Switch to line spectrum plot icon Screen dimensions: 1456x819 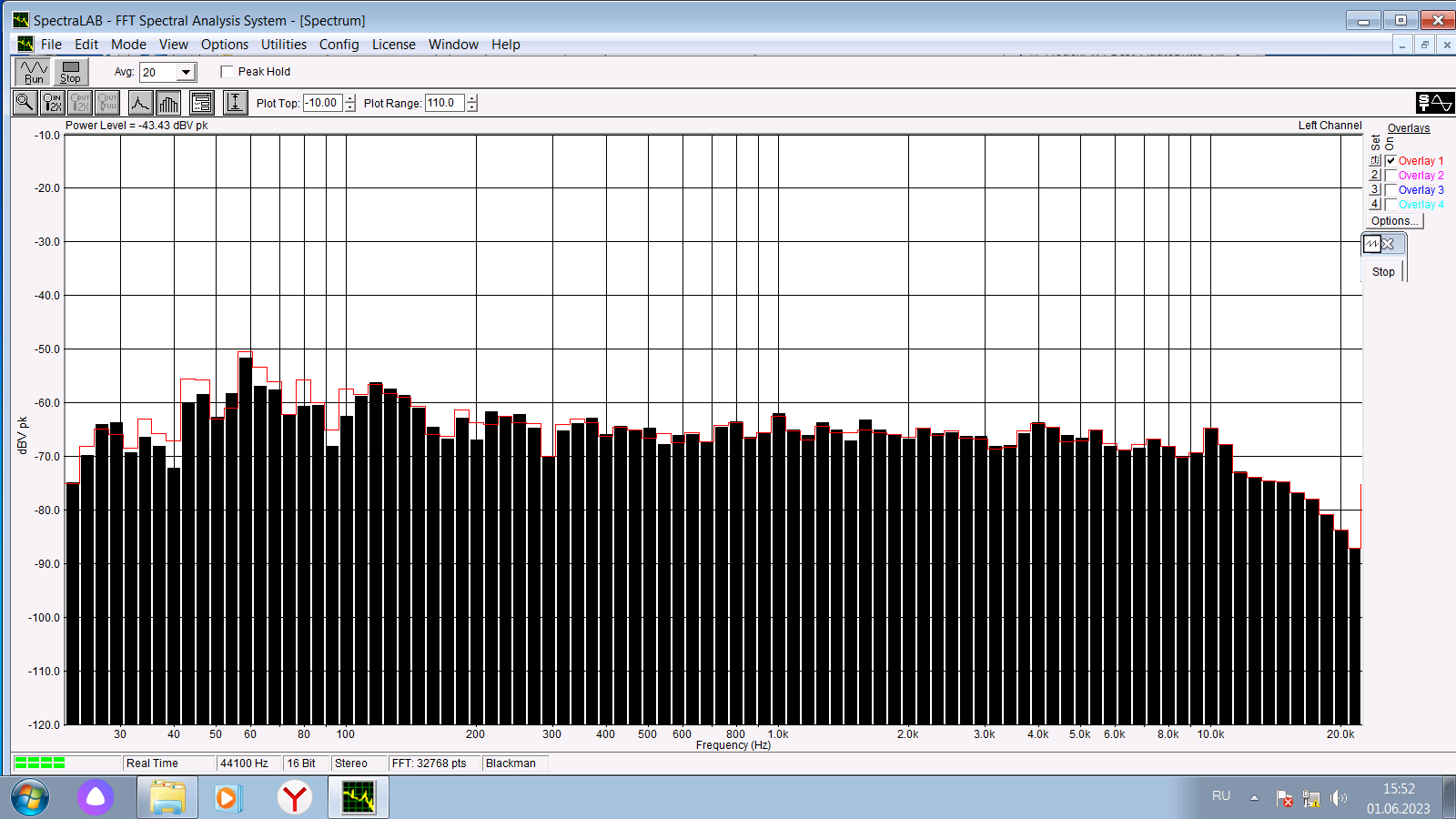pyautogui.click(x=140, y=103)
